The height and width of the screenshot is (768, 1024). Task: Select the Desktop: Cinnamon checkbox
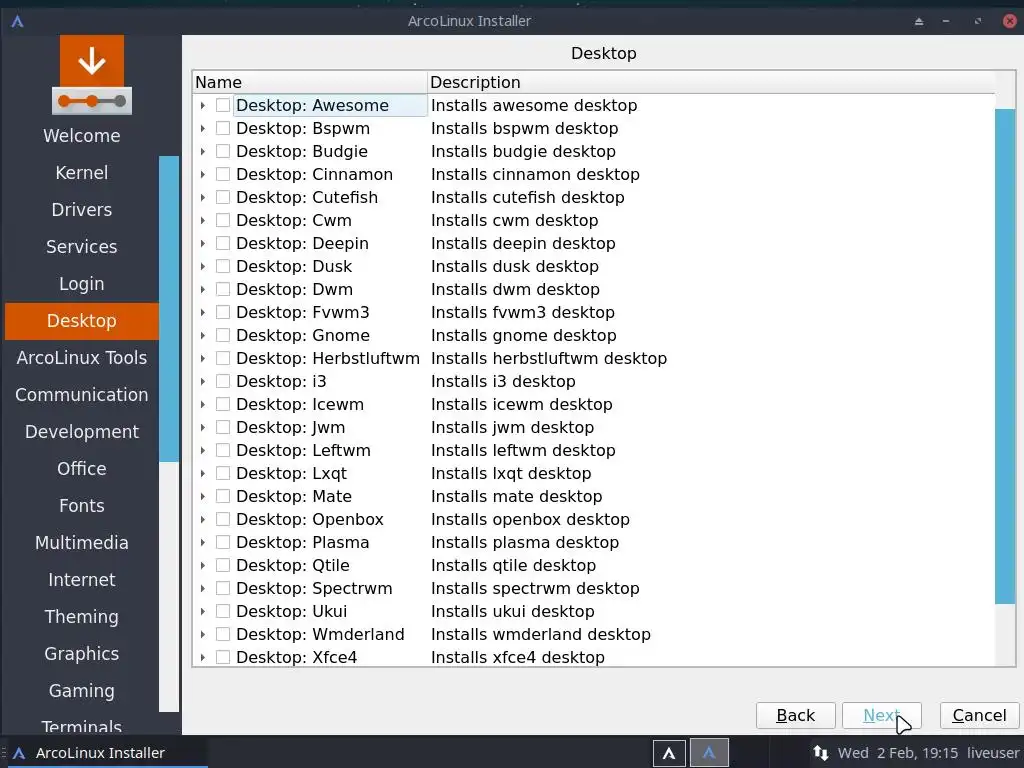coord(223,174)
